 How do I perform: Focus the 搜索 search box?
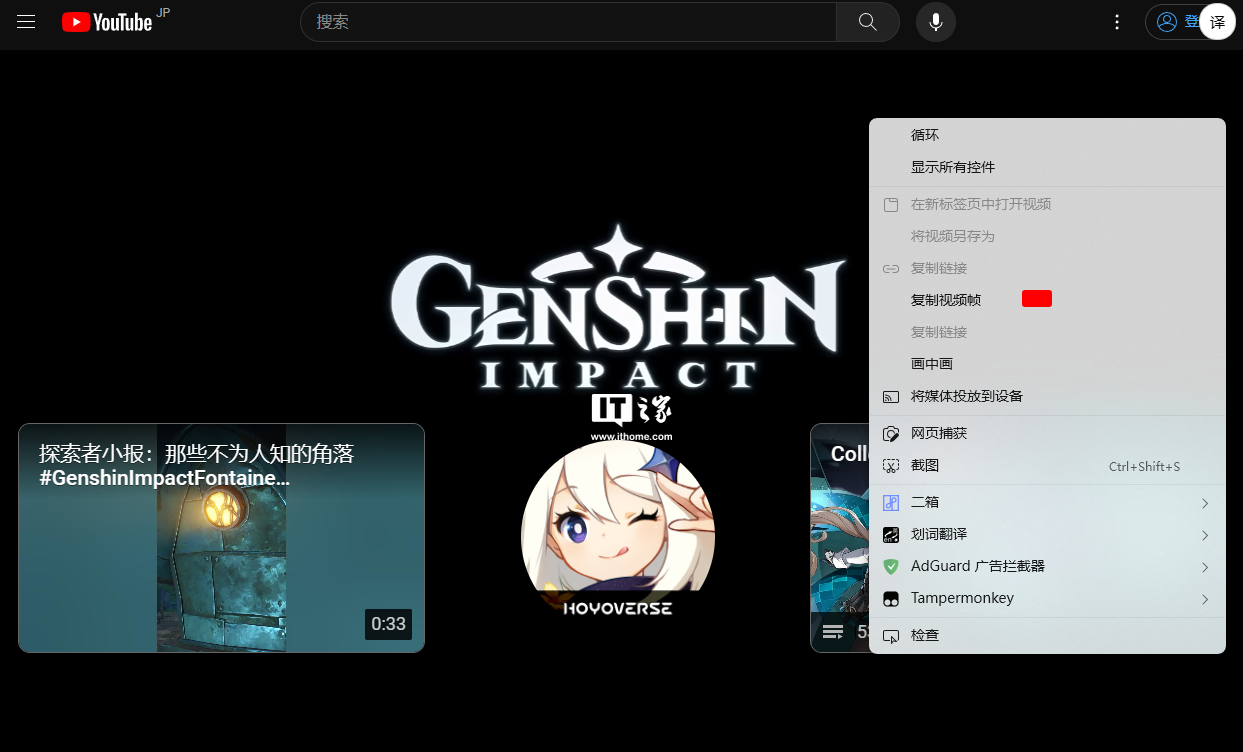click(568, 22)
